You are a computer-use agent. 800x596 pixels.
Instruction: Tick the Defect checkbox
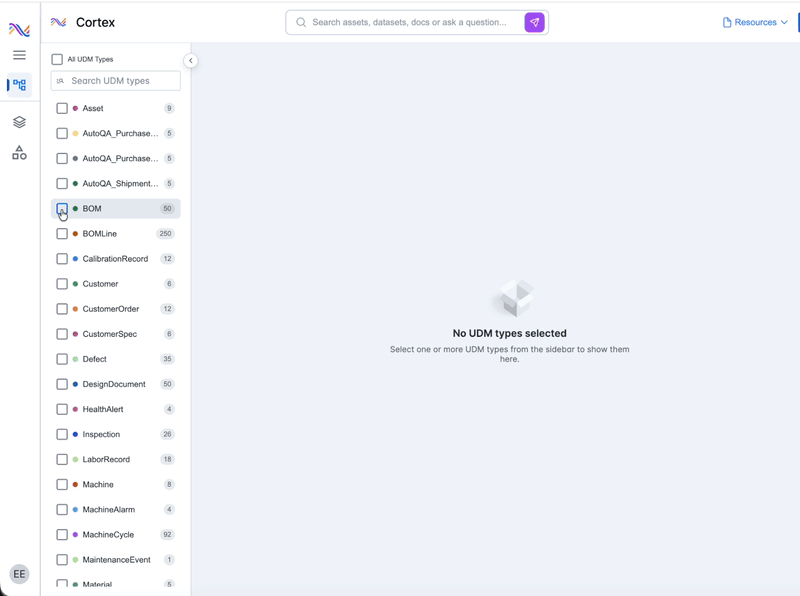click(62, 359)
